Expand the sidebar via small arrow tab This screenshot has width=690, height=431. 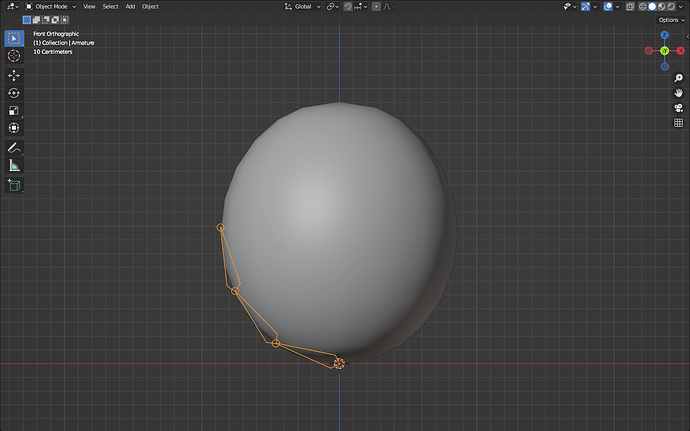click(687, 37)
